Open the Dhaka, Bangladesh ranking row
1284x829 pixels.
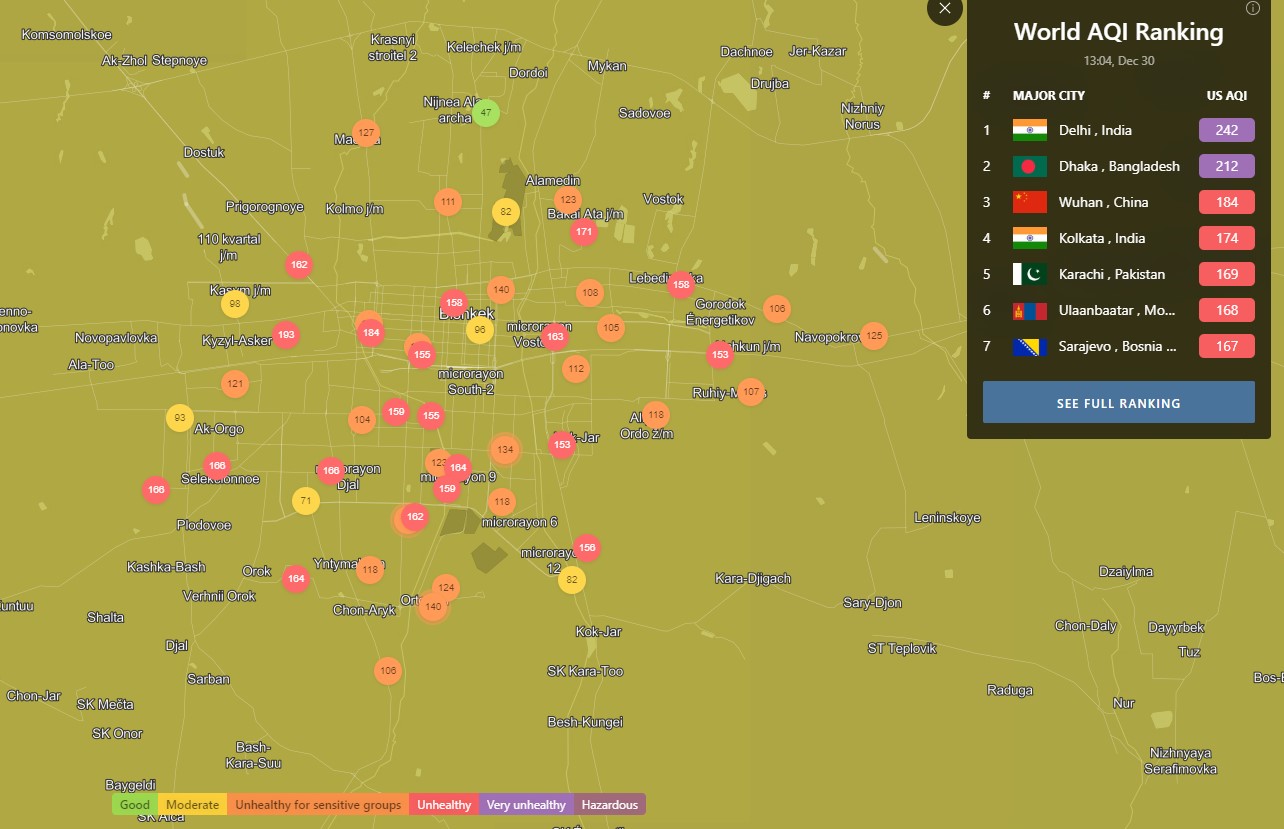(1118, 166)
